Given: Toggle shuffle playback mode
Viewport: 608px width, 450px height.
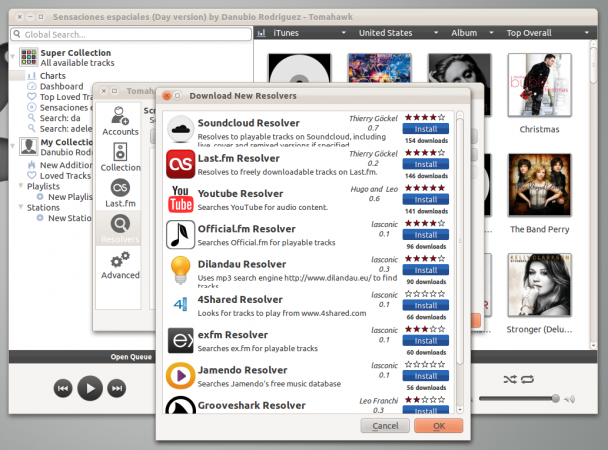Looking at the screenshot, I should click(510, 379).
